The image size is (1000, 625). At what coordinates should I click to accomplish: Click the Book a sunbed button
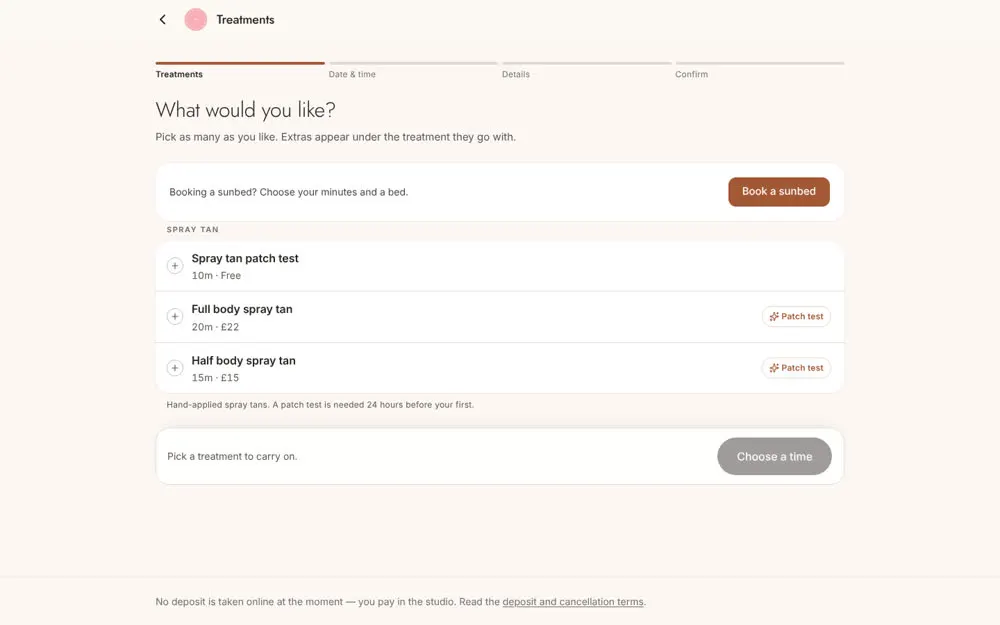779,191
